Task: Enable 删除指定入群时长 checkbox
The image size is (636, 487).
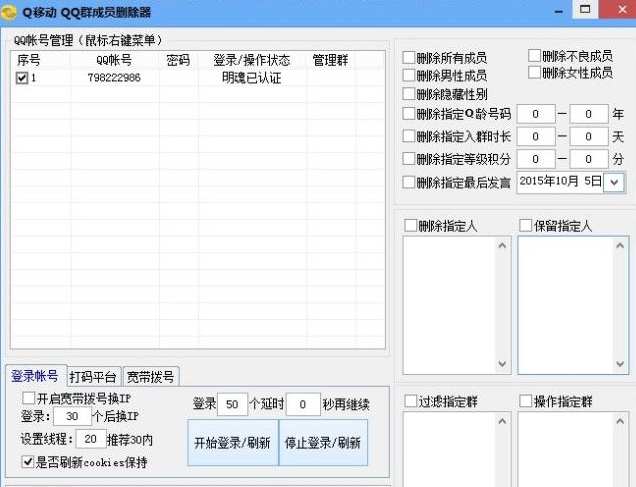Action: click(x=409, y=136)
